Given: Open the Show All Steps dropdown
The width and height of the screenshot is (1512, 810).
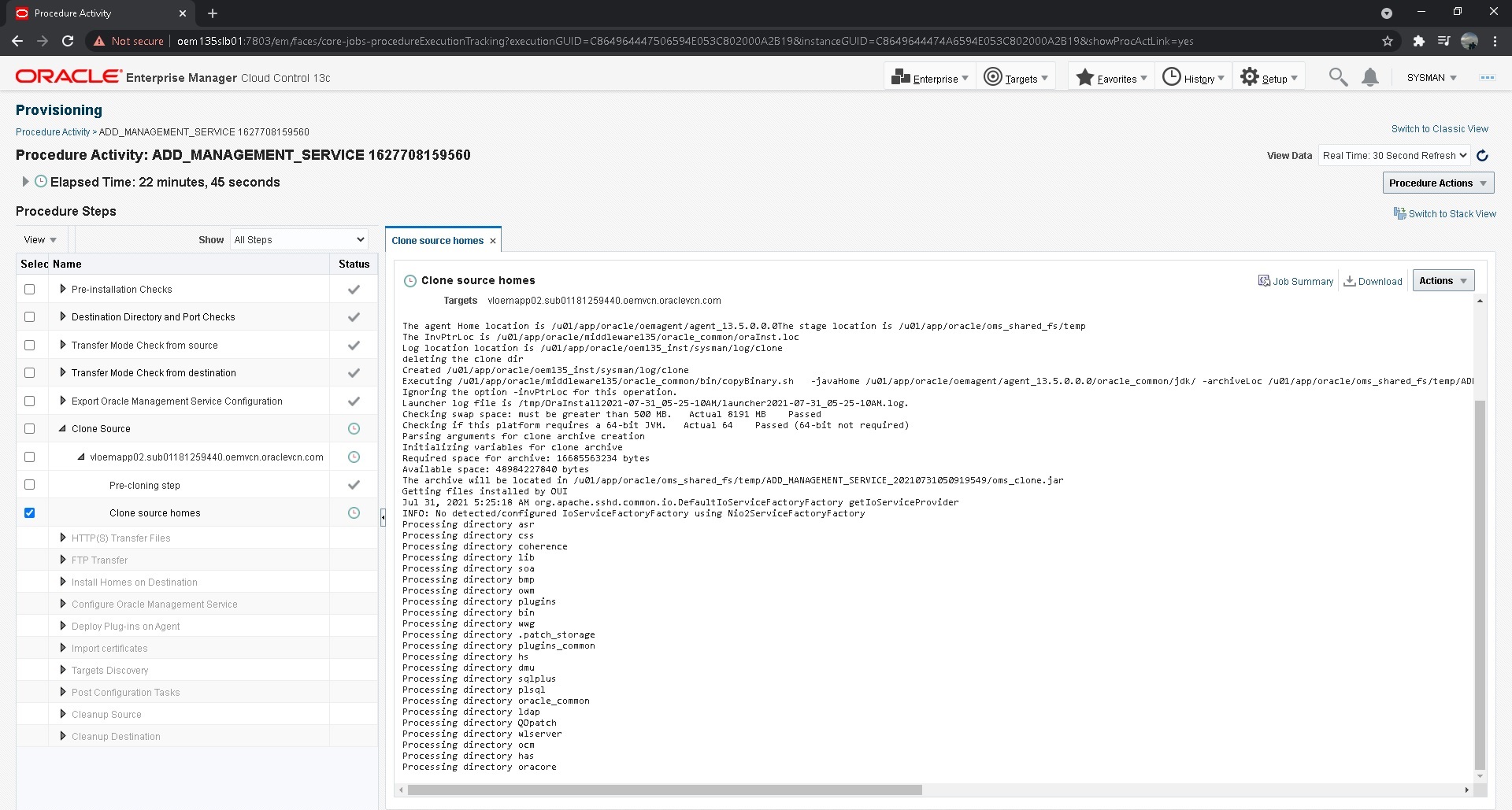Looking at the screenshot, I should tap(298, 239).
